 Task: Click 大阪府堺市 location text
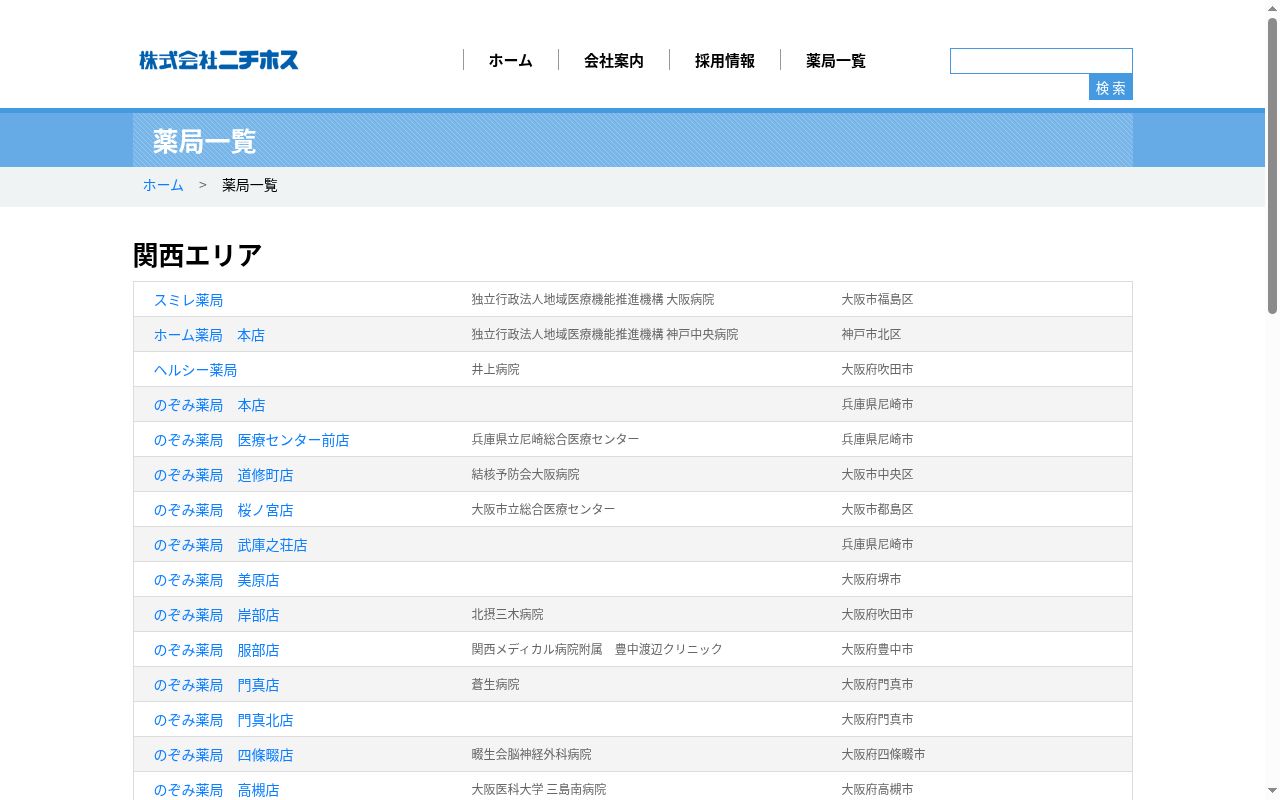coord(871,579)
